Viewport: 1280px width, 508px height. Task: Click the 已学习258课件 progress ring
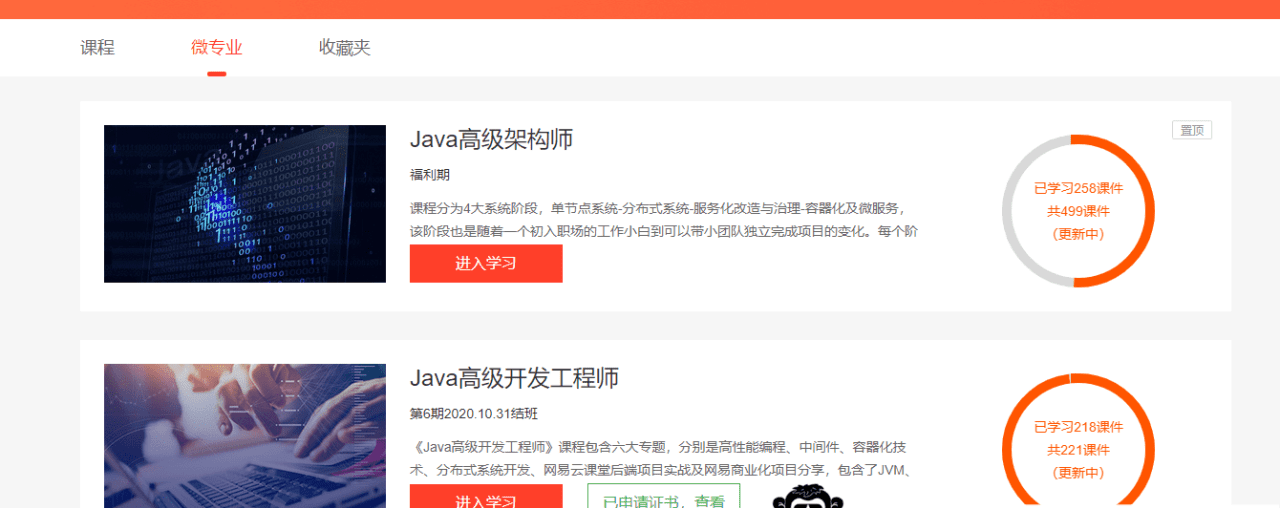[x=1078, y=211]
